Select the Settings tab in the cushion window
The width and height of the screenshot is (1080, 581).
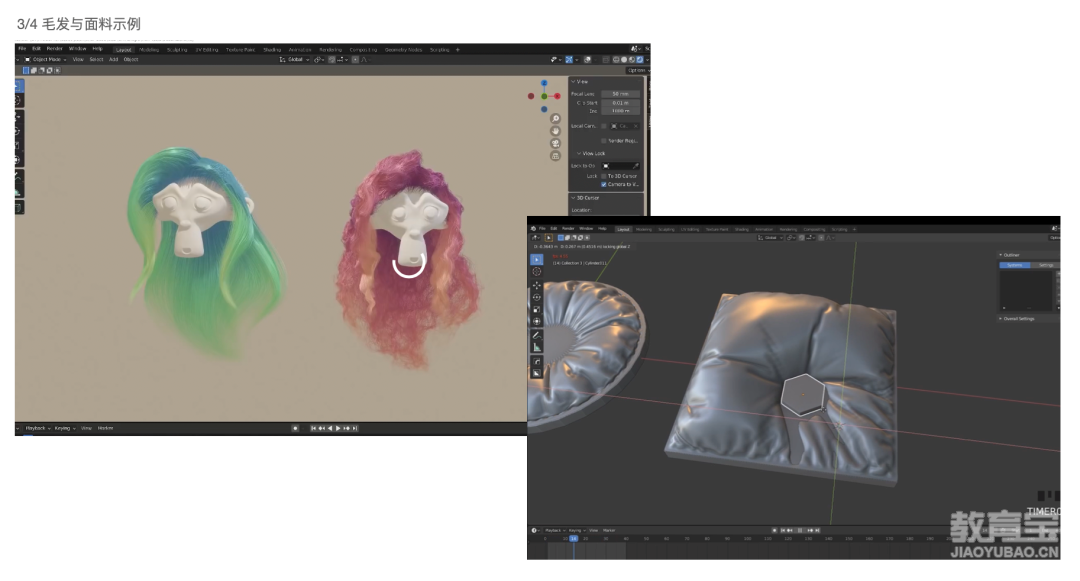click(x=1045, y=265)
